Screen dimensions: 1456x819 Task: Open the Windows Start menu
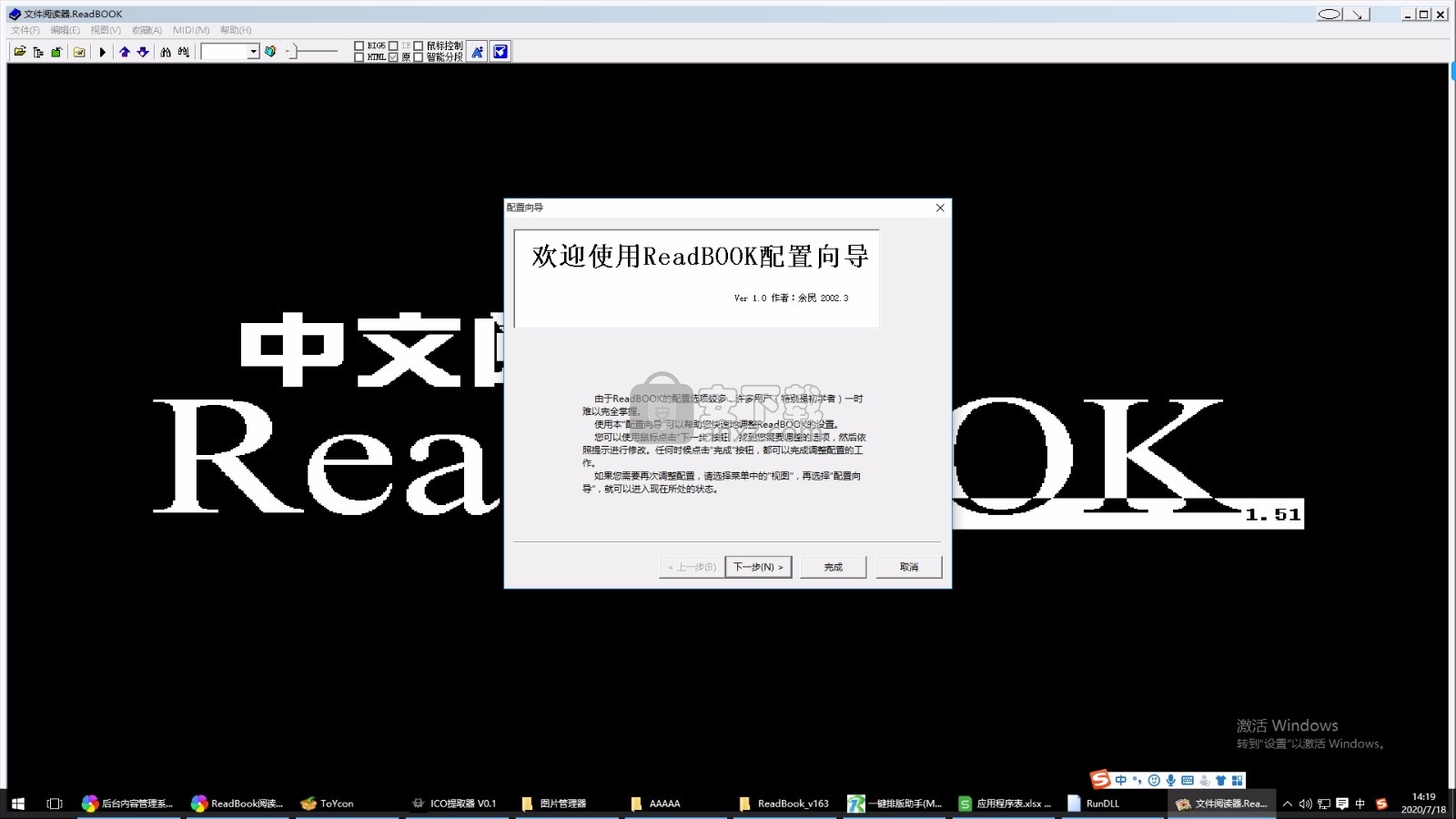click(18, 804)
